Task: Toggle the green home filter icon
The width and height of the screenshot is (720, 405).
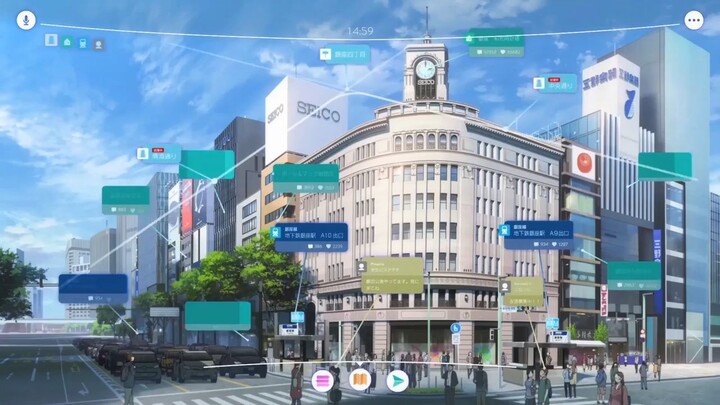Action: [67, 42]
